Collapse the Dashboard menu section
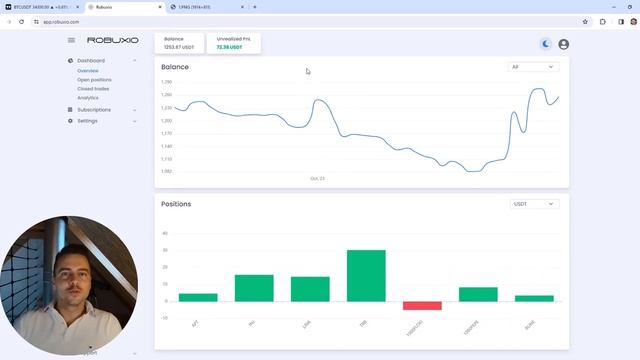Viewport: 640px width, 360px height. click(x=134, y=60)
